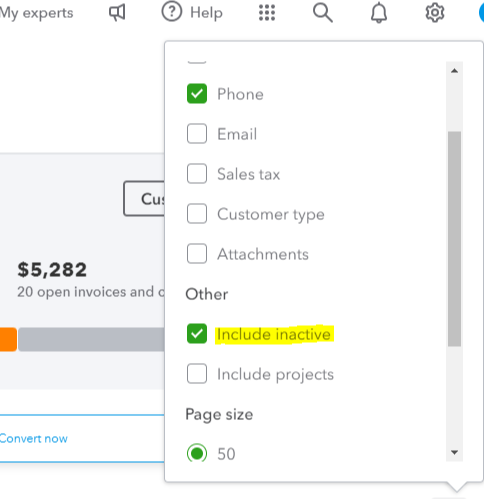This screenshot has height=499, width=484.
Task: Click the scrollbar up arrow
Action: [x=454, y=71]
